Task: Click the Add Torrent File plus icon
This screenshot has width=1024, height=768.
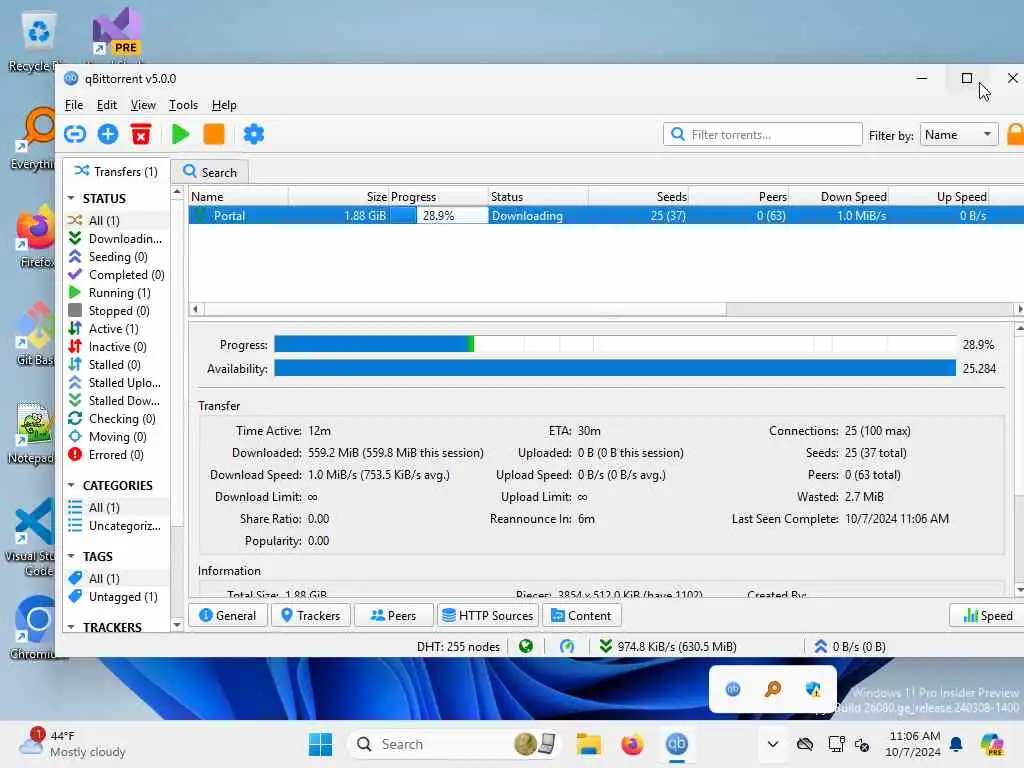Action: [x=108, y=135]
